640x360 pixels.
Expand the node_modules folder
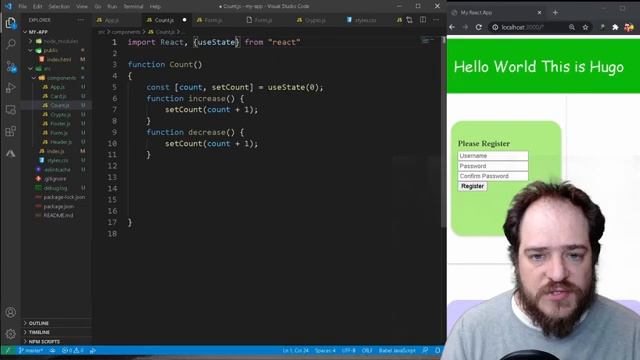click(31, 41)
